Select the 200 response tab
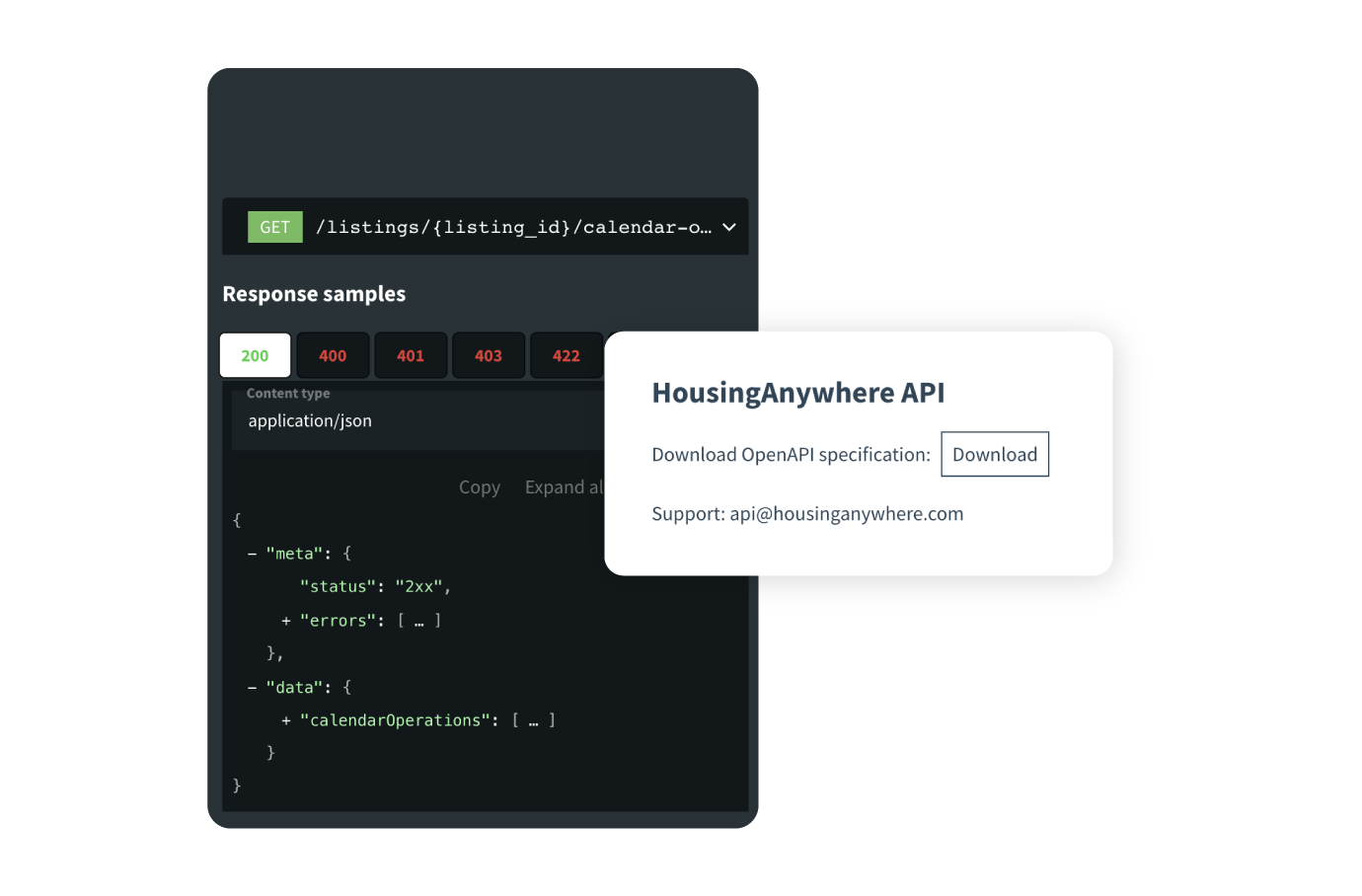 pyautogui.click(x=255, y=355)
